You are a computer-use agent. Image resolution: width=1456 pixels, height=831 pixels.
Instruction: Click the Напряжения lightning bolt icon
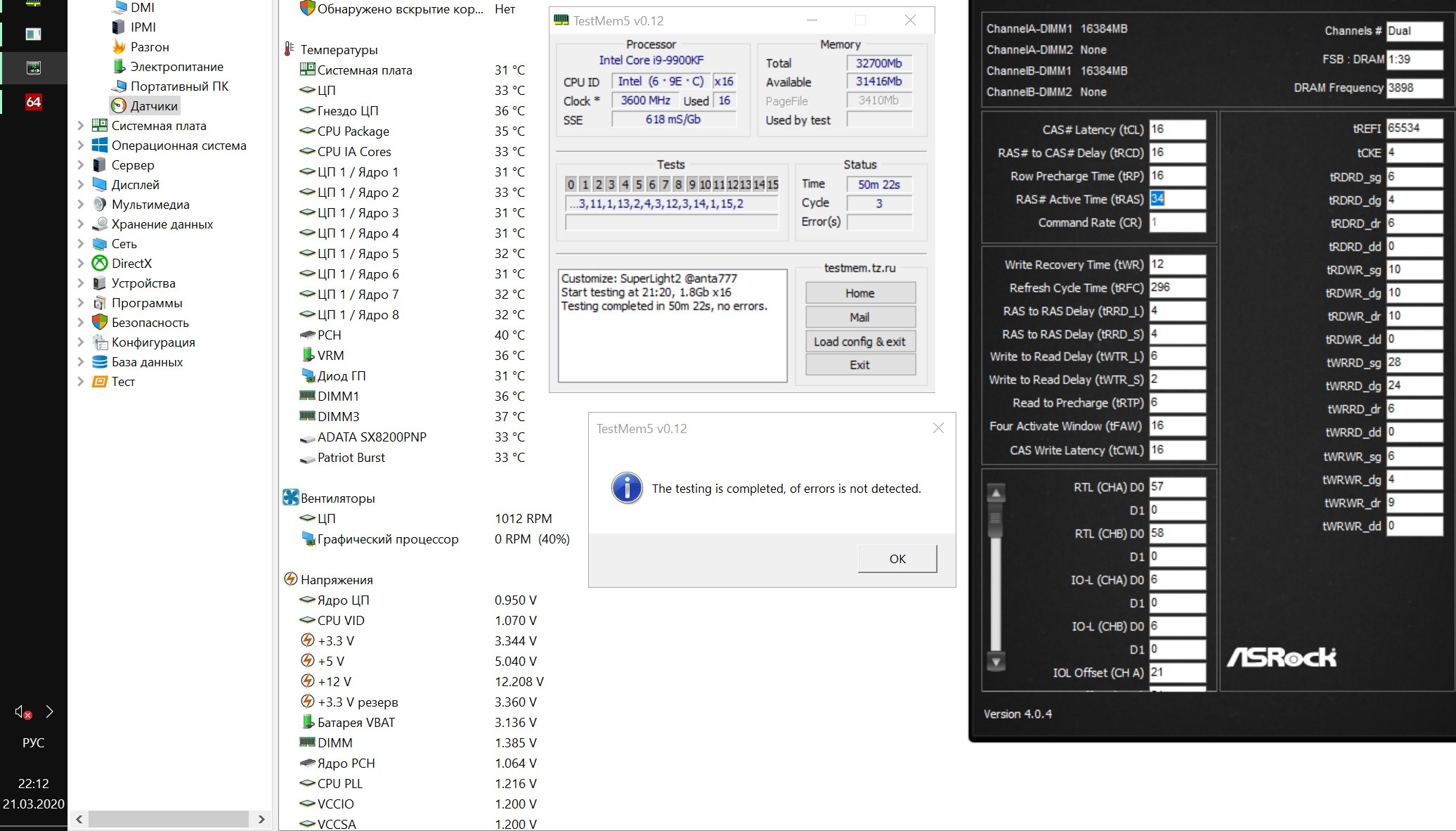(x=290, y=579)
